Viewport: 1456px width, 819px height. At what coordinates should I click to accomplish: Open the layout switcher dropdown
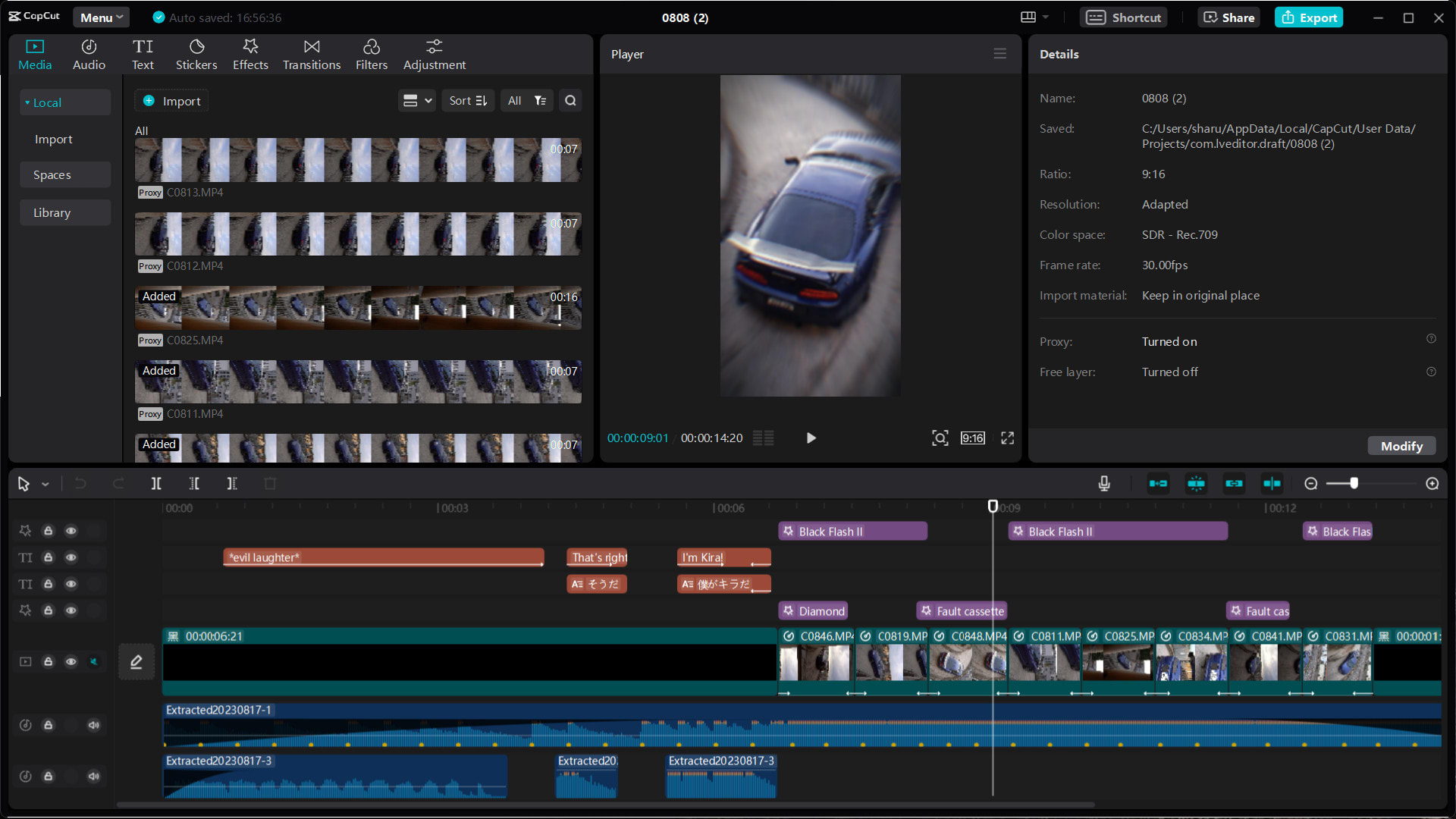click(x=1035, y=17)
